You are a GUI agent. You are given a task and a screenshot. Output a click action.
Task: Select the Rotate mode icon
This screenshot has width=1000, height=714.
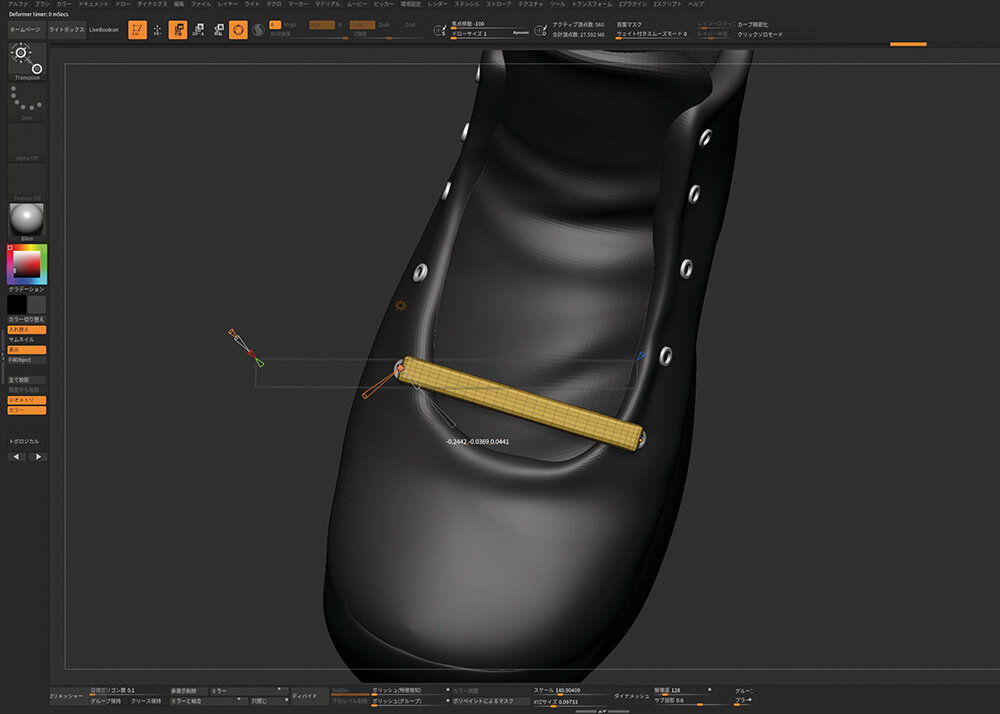point(219,30)
